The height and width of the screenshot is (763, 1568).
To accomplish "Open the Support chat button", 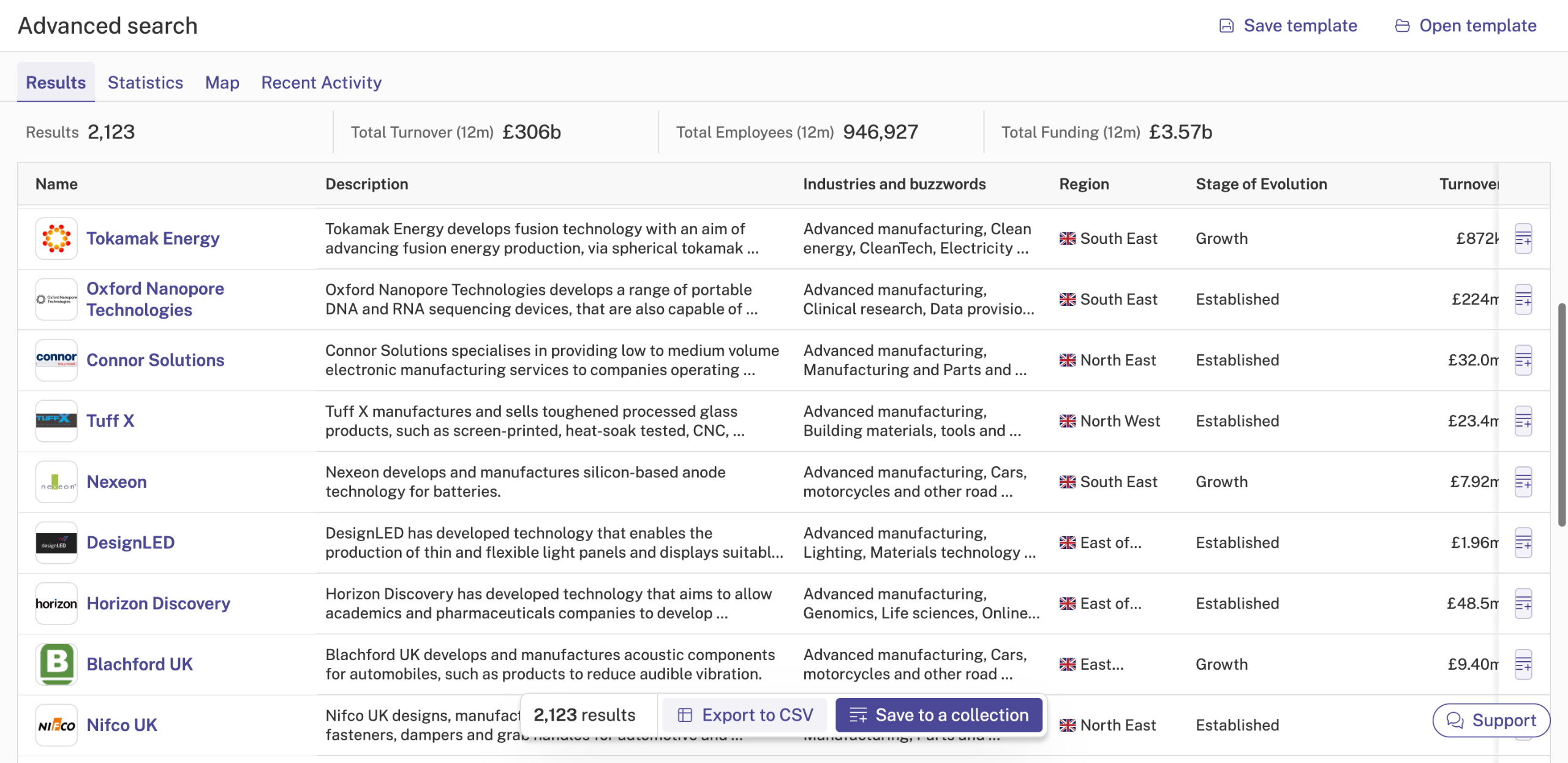I will tap(1491, 720).
